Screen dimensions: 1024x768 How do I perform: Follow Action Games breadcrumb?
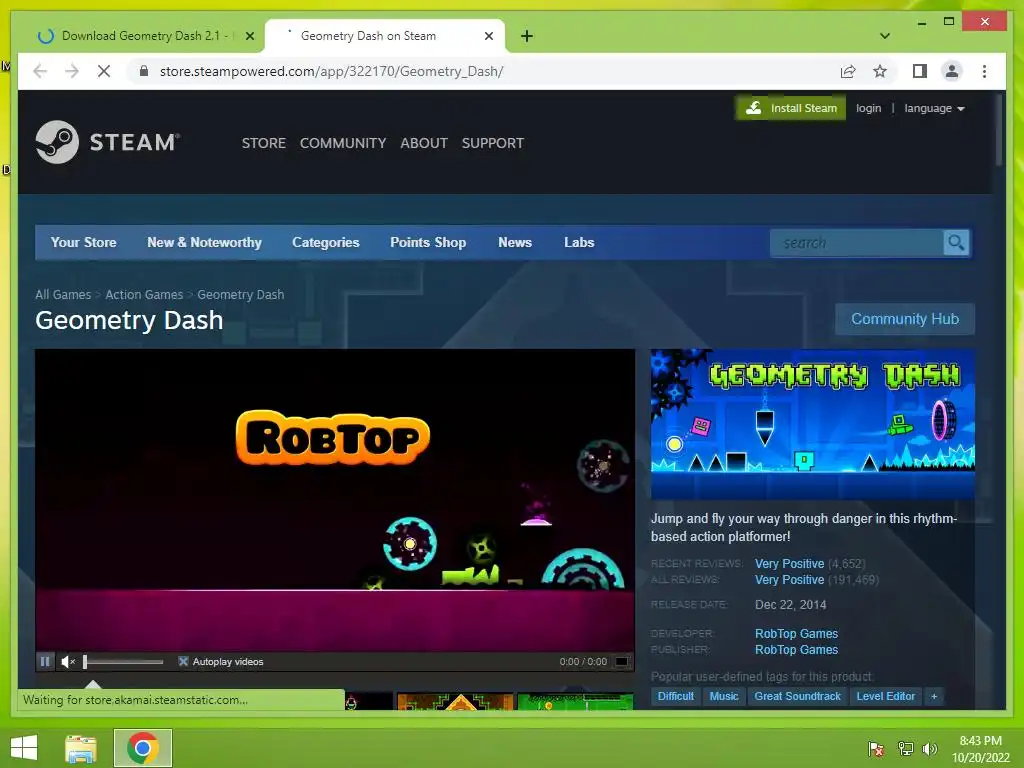click(144, 295)
